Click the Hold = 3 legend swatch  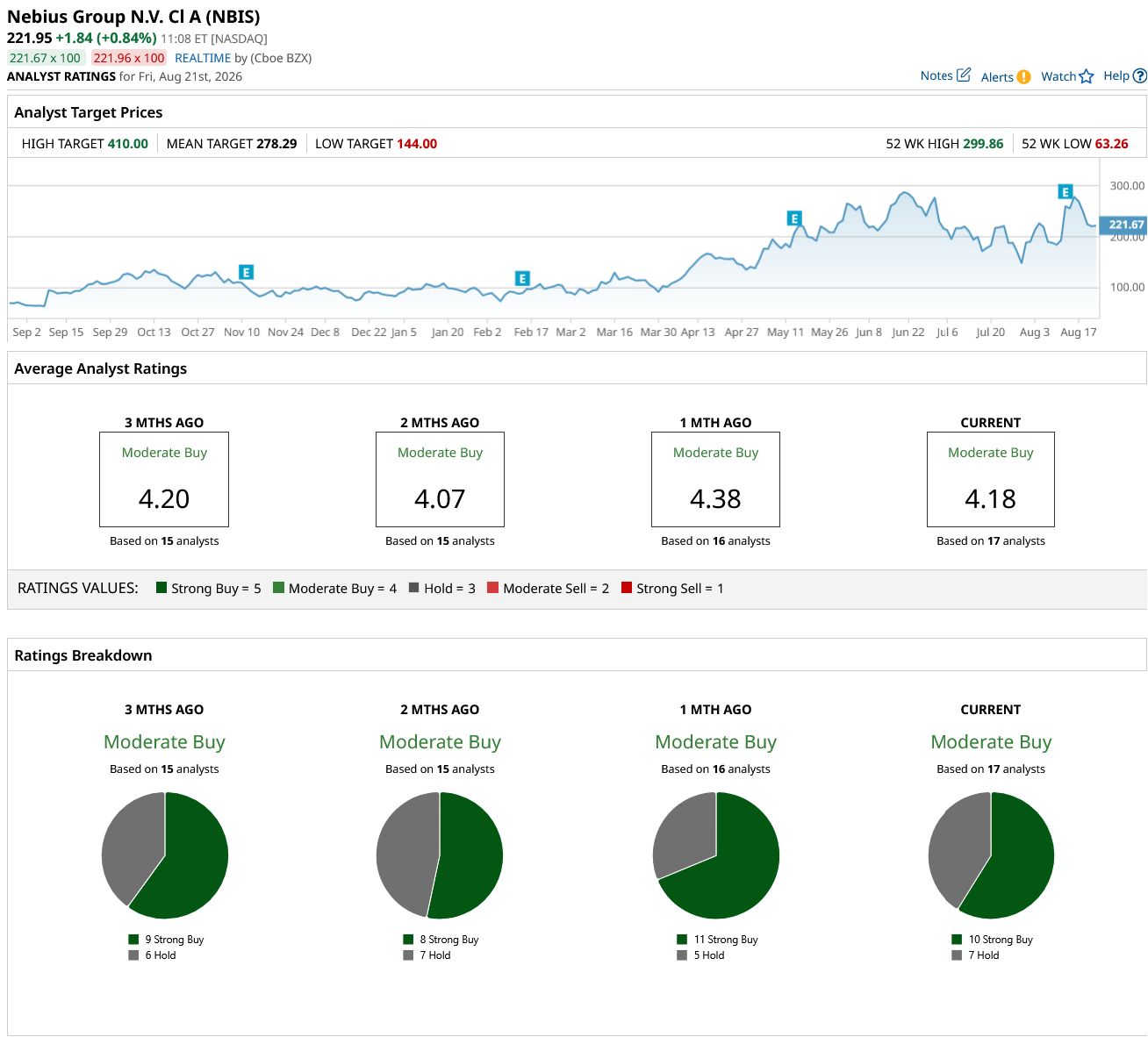click(413, 588)
